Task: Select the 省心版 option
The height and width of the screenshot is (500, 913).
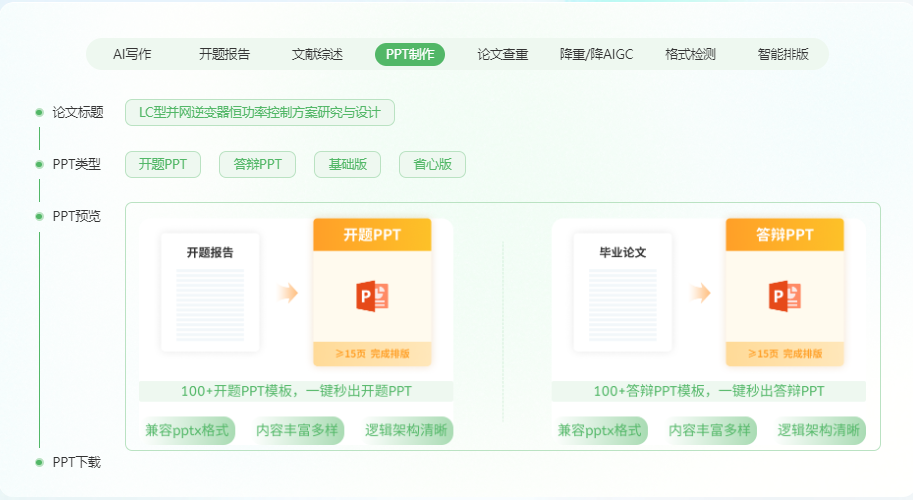Action: [432, 165]
